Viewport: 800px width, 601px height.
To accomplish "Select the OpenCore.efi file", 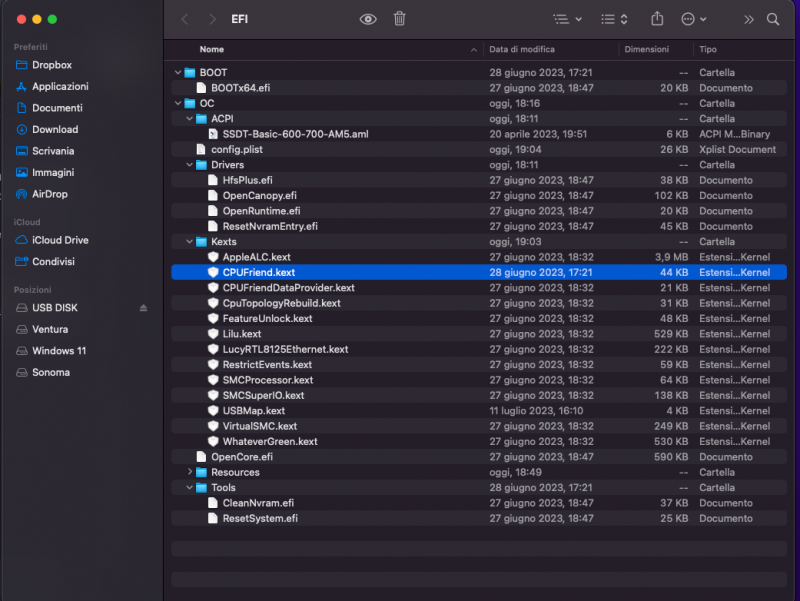I will pyautogui.click(x=479, y=457).
